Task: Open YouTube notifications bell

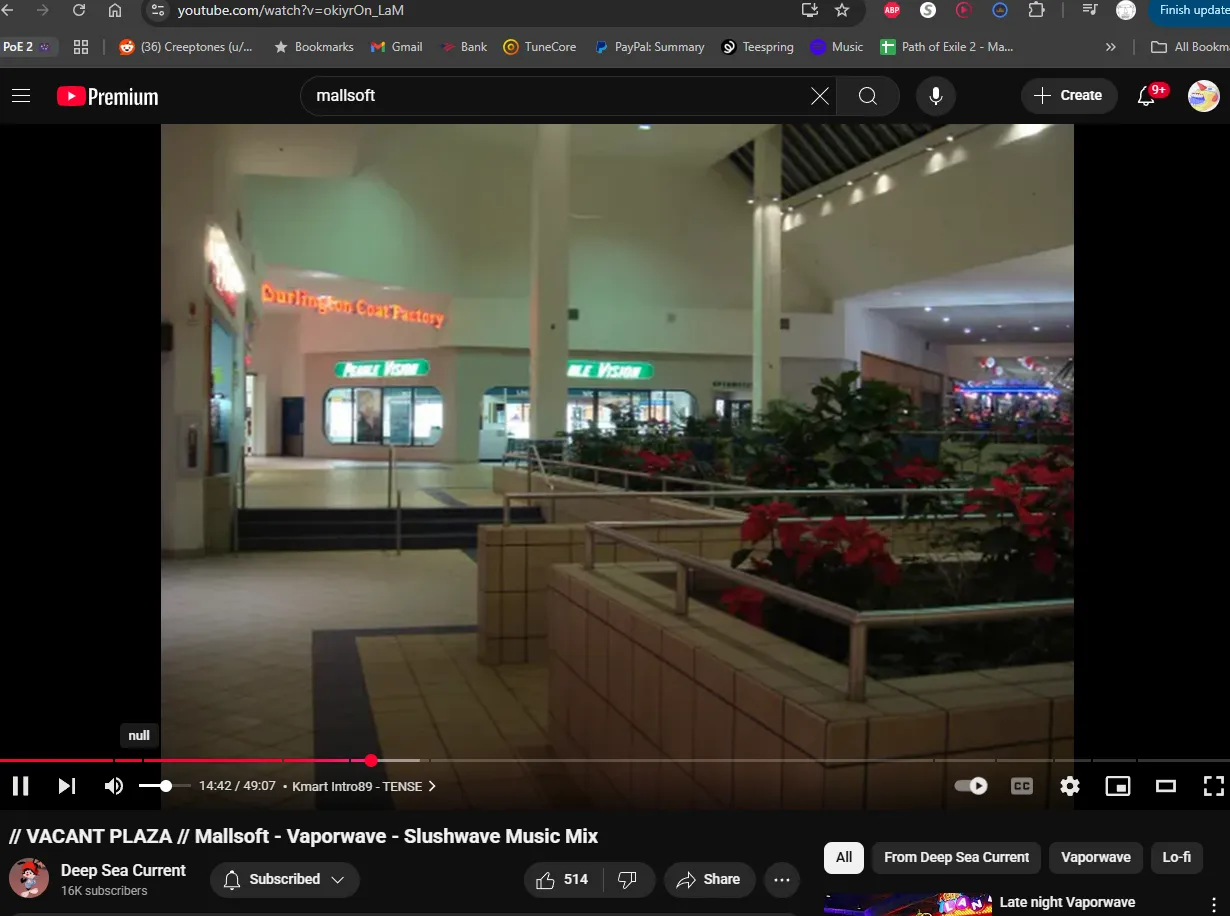Action: click(1148, 96)
